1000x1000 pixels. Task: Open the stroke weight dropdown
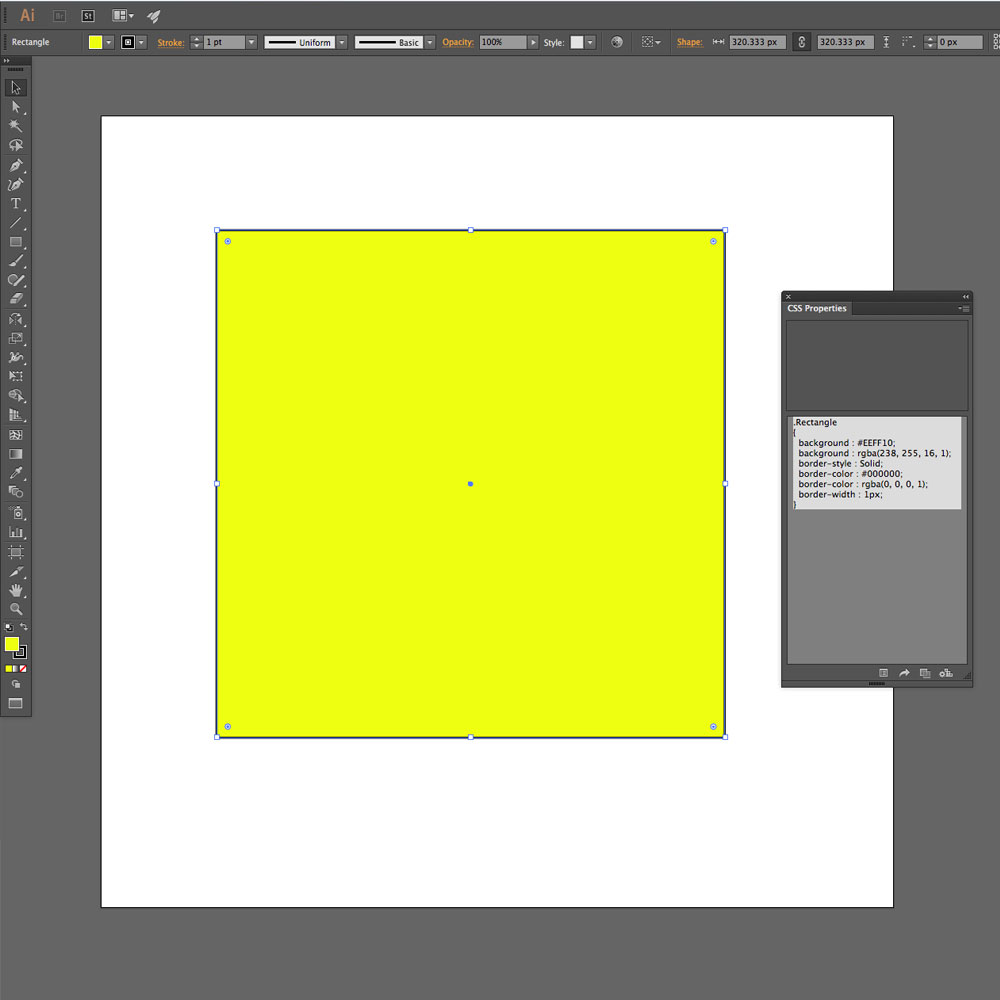(251, 42)
